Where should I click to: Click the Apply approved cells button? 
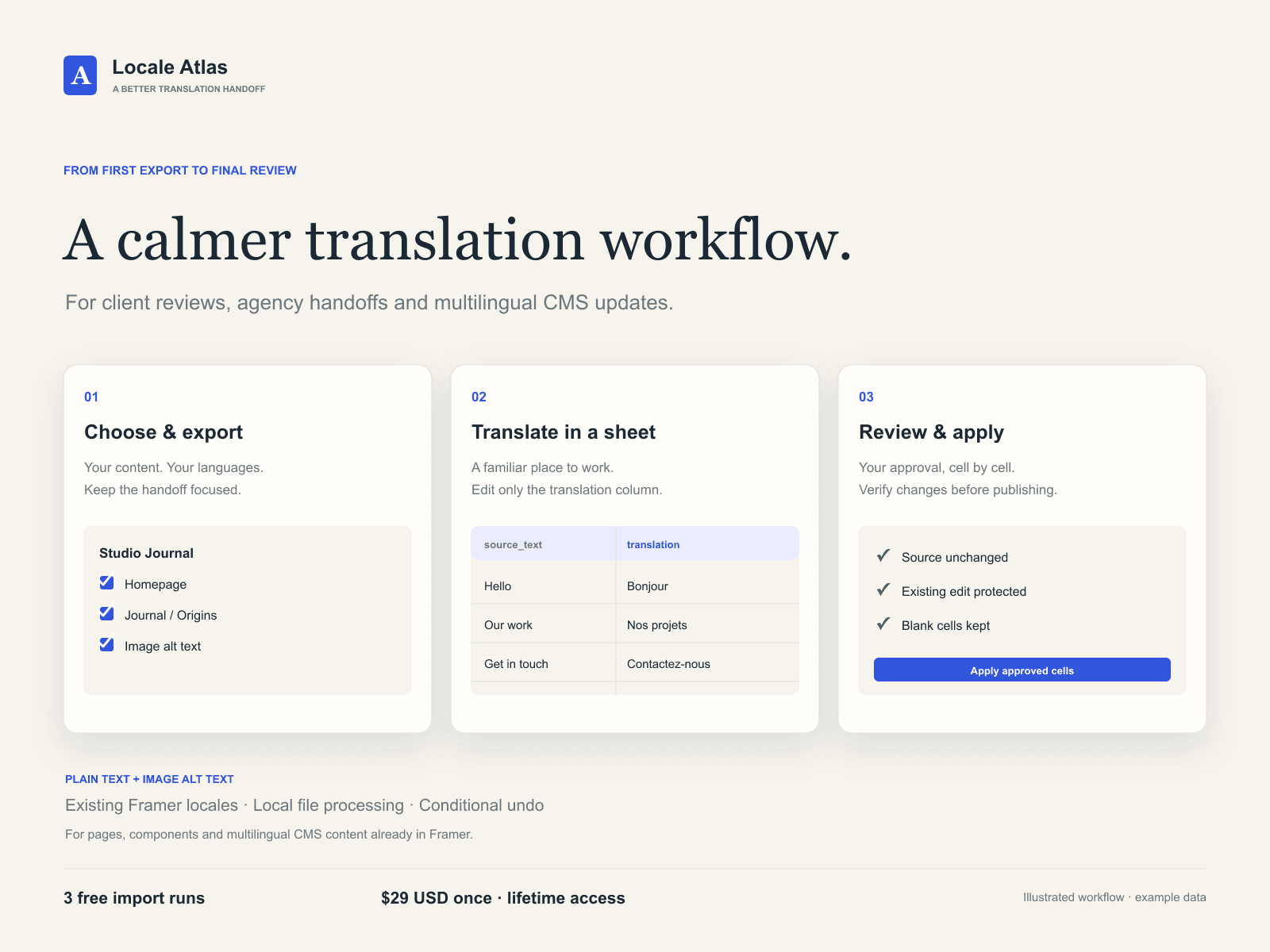tap(1022, 670)
